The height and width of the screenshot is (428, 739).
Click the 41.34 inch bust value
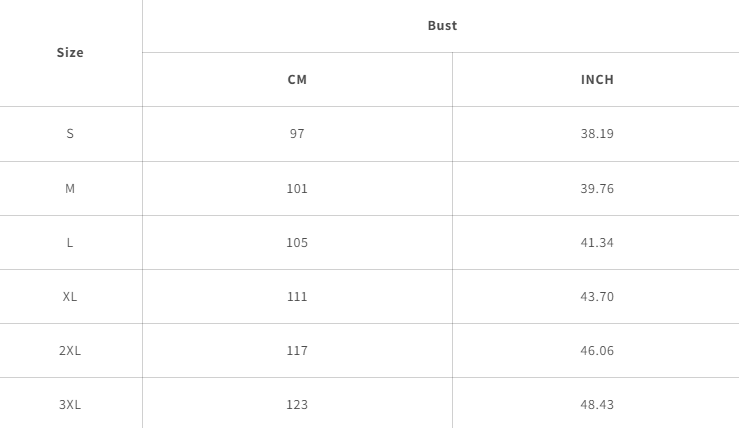click(x=597, y=243)
